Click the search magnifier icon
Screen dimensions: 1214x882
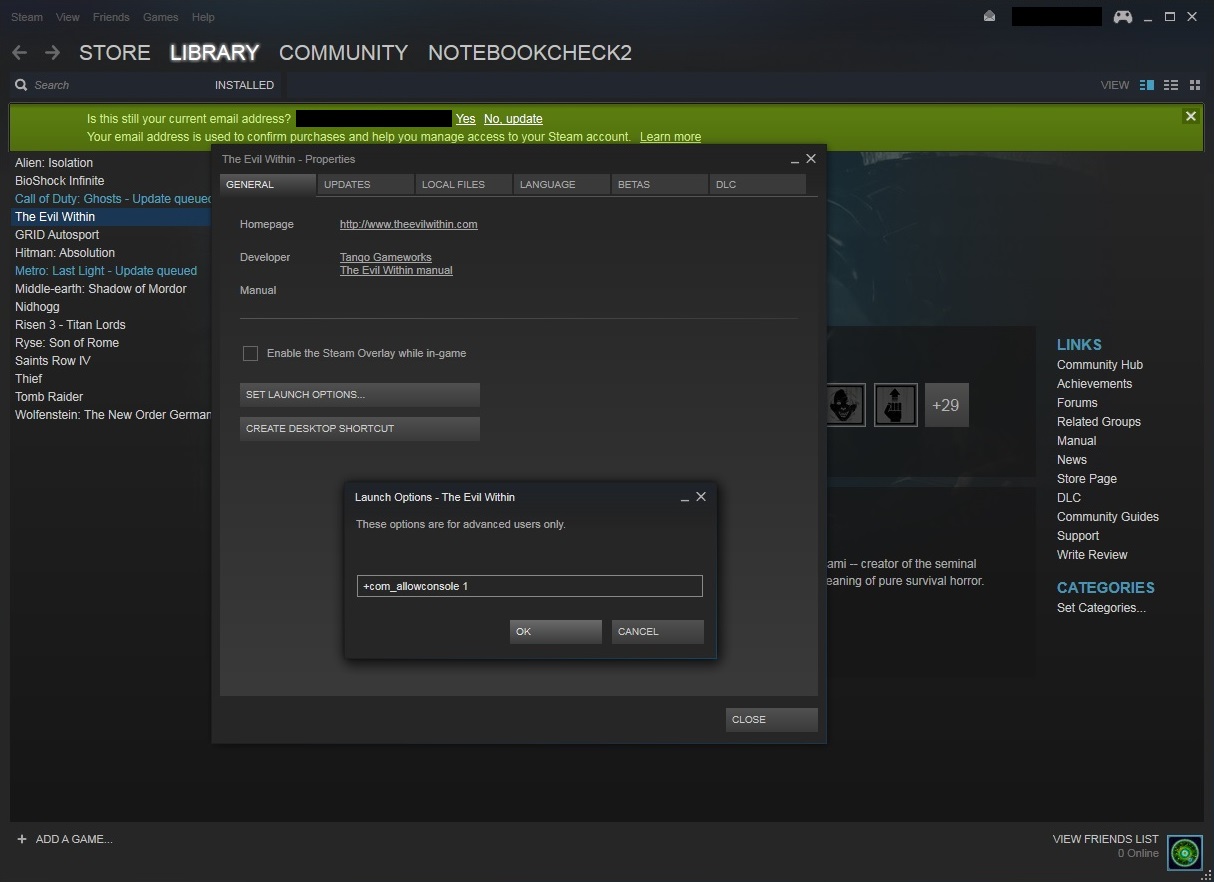pos(21,85)
